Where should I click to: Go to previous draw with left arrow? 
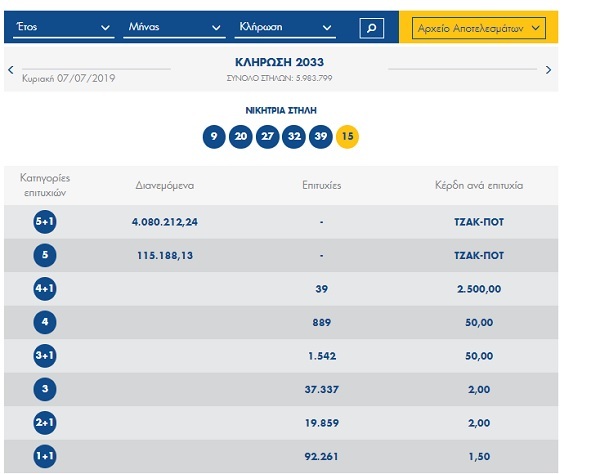(11, 70)
